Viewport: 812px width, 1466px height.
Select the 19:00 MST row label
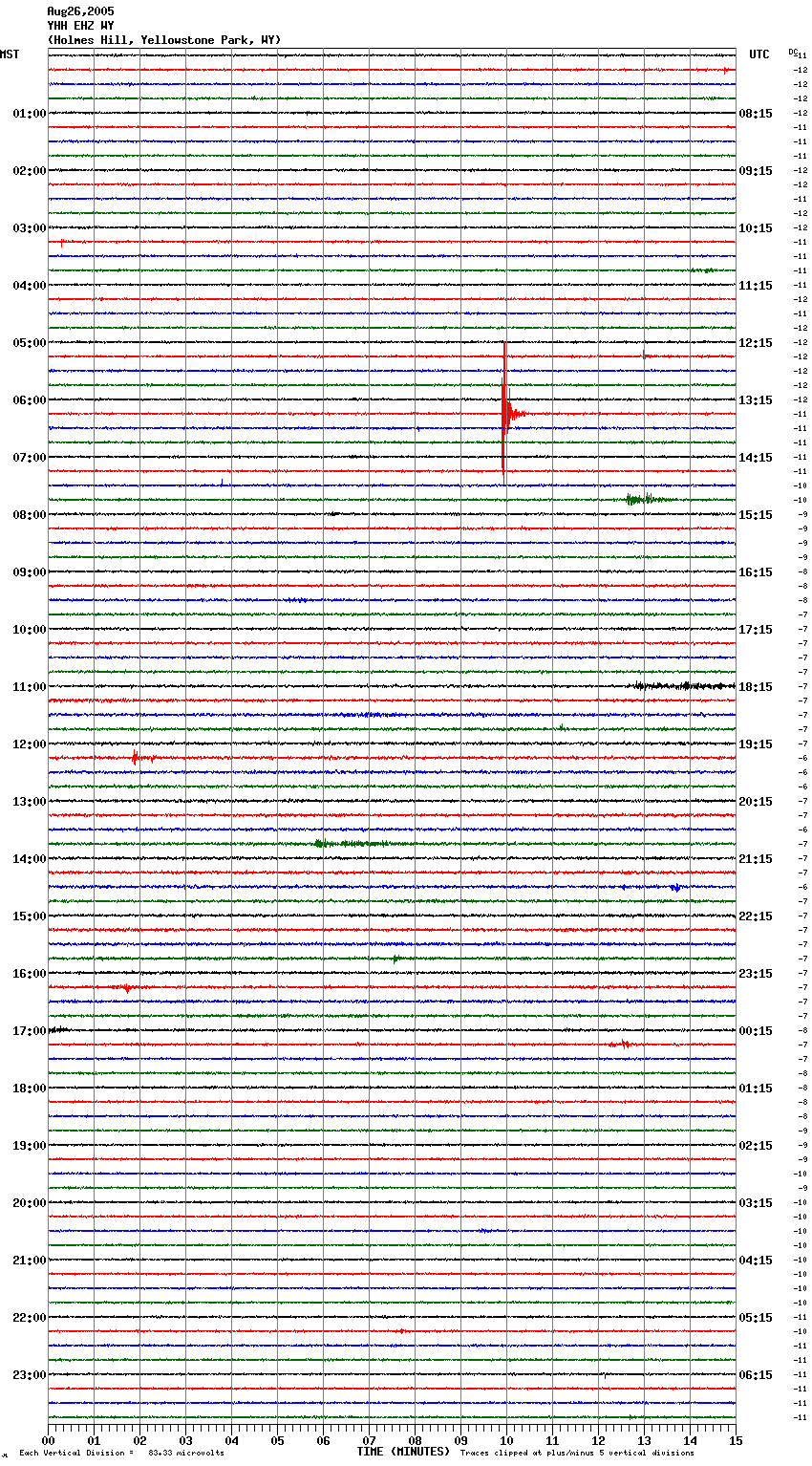pyautogui.click(x=30, y=1146)
